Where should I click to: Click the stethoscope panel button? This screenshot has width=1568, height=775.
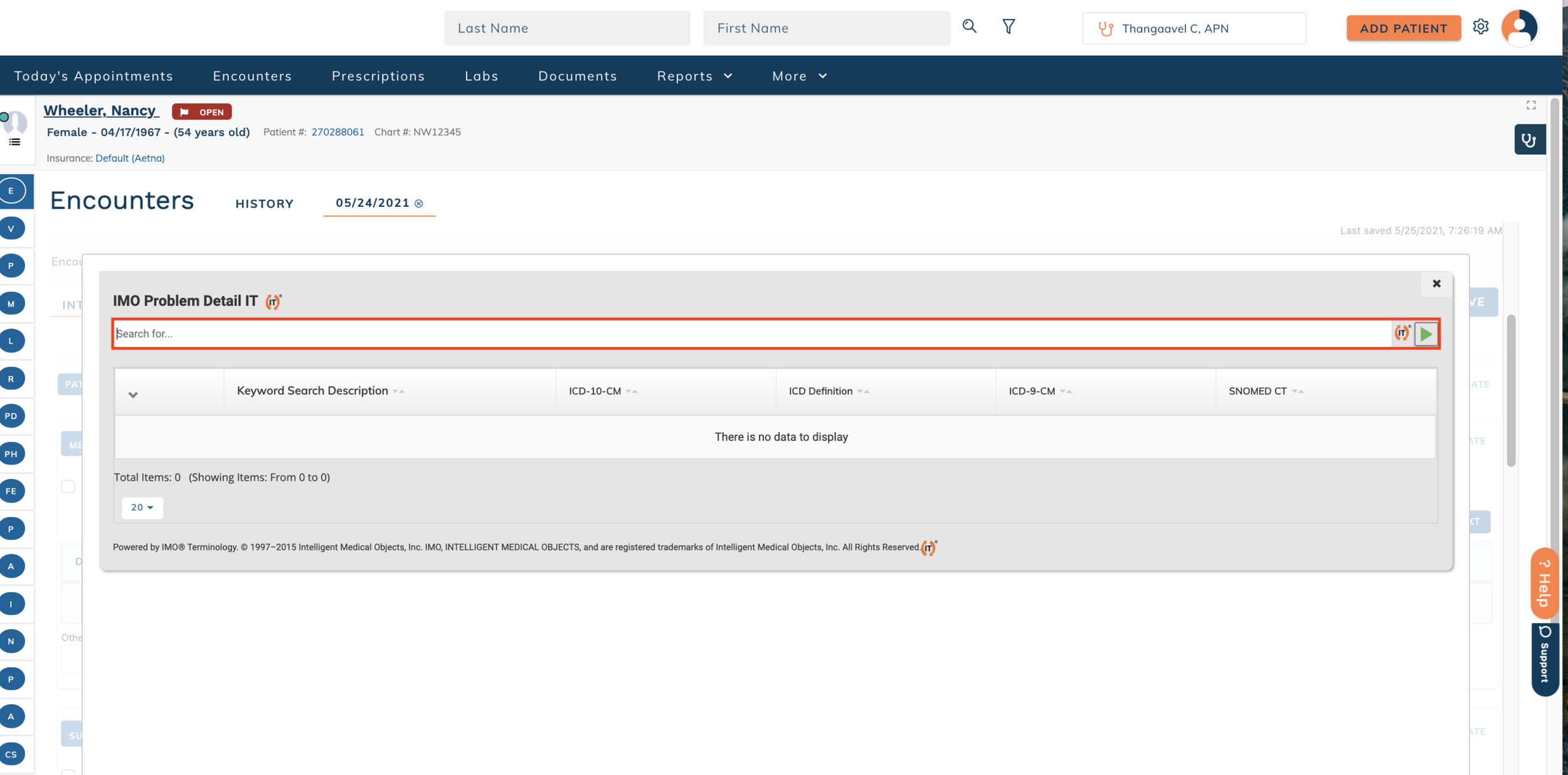click(x=1529, y=140)
